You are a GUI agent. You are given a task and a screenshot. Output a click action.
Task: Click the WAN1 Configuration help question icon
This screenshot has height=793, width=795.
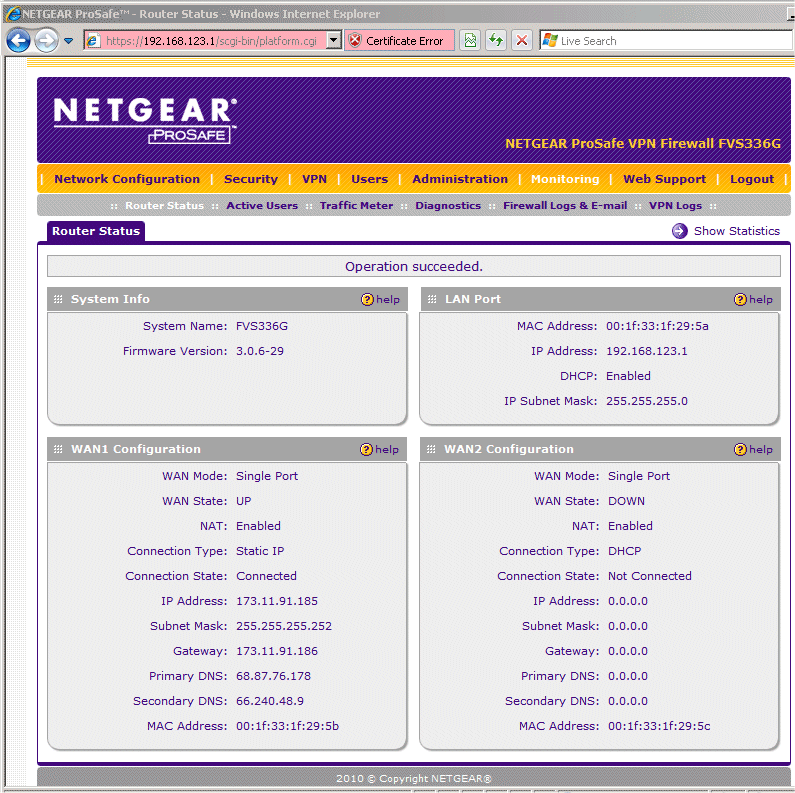coord(366,449)
